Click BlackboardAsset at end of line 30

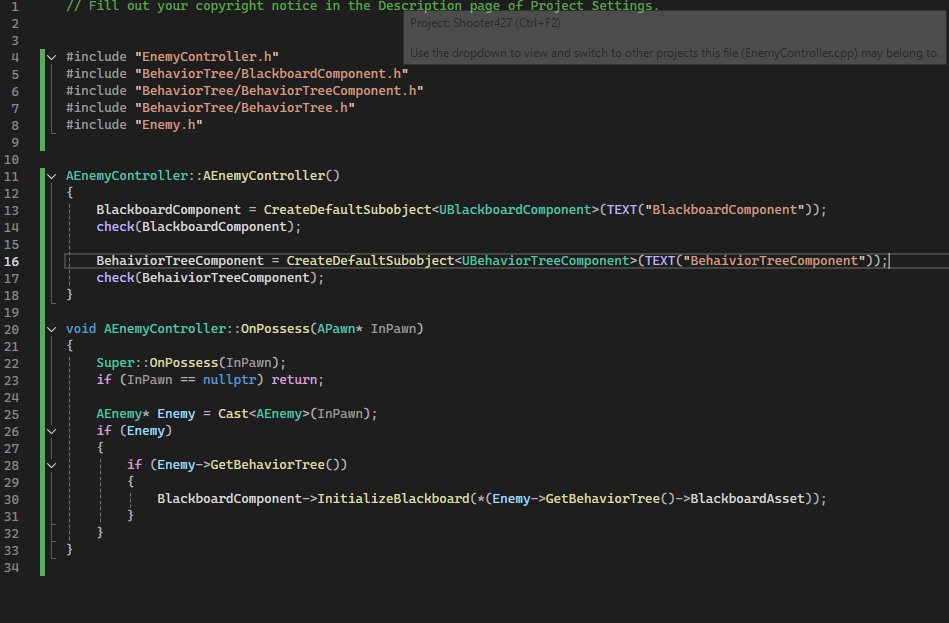click(747, 498)
